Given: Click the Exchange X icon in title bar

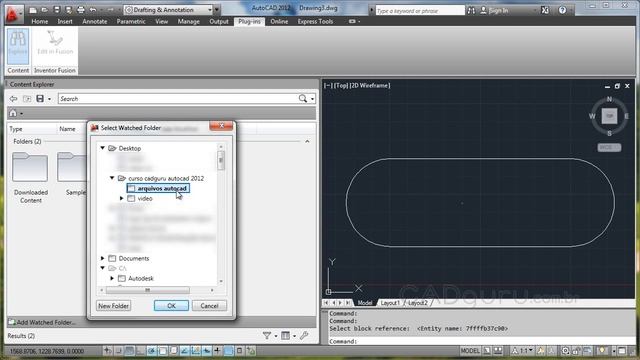Looking at the screenshot, I should (545, 10).
